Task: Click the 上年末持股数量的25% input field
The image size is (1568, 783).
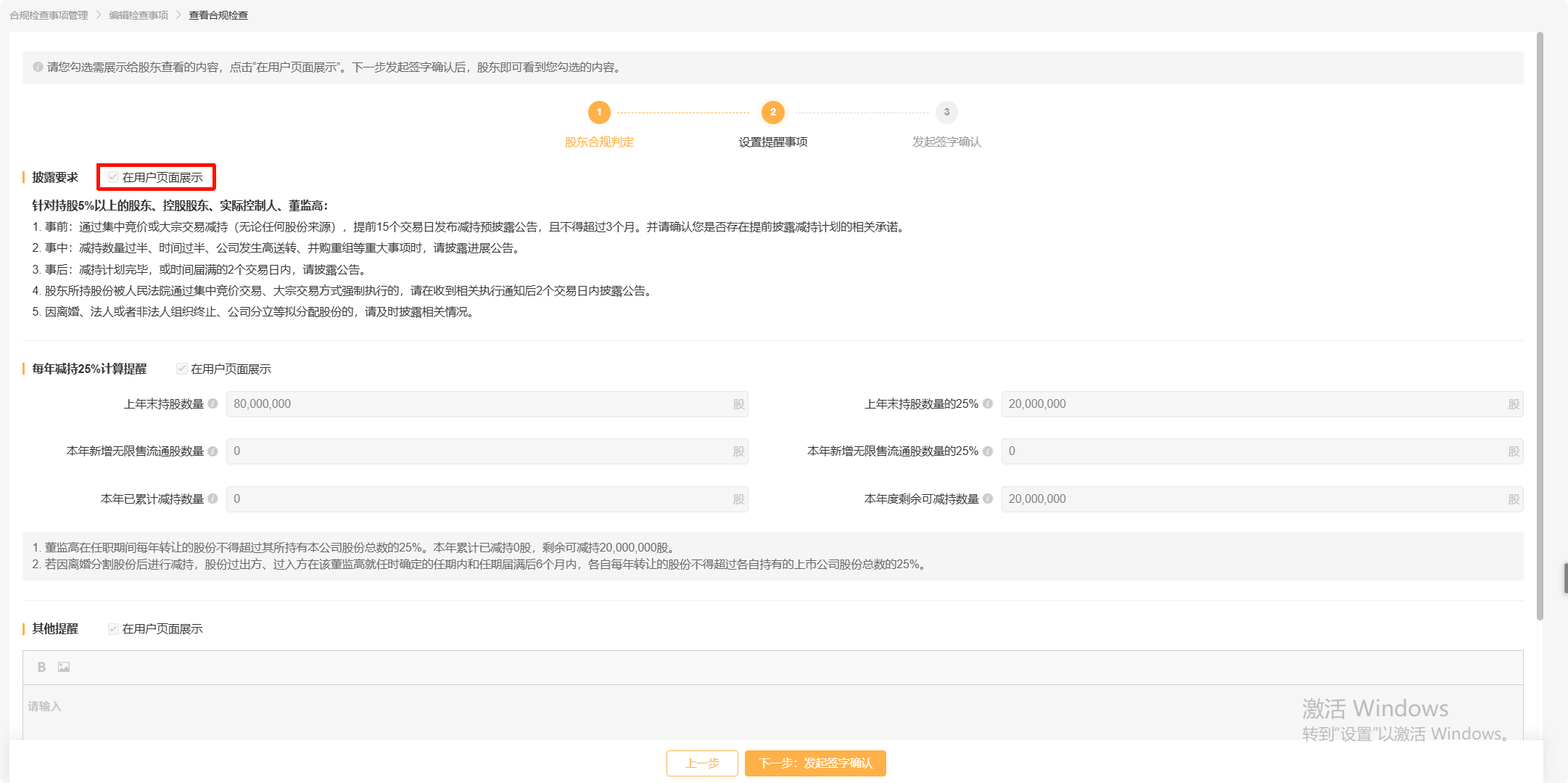Action: point(1262,404)
